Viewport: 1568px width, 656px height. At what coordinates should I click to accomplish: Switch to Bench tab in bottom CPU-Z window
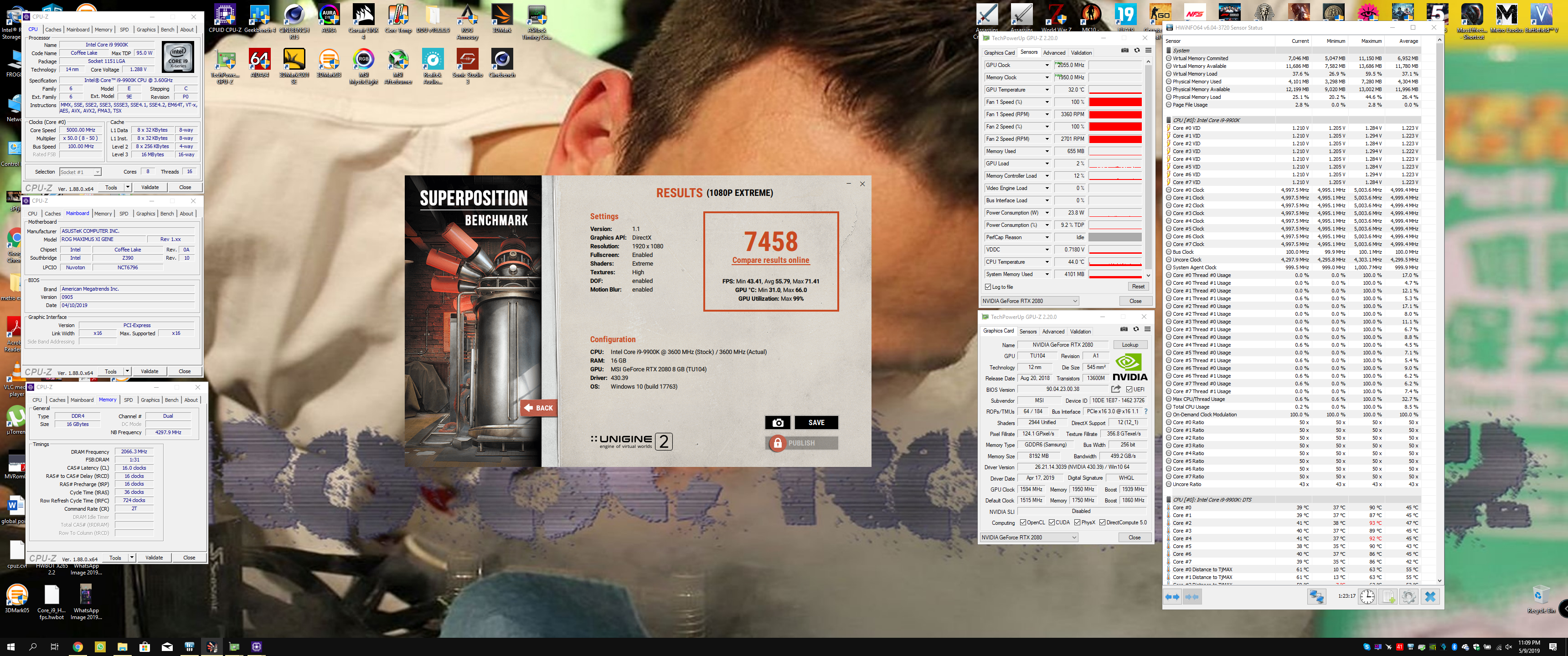(172, 400)
